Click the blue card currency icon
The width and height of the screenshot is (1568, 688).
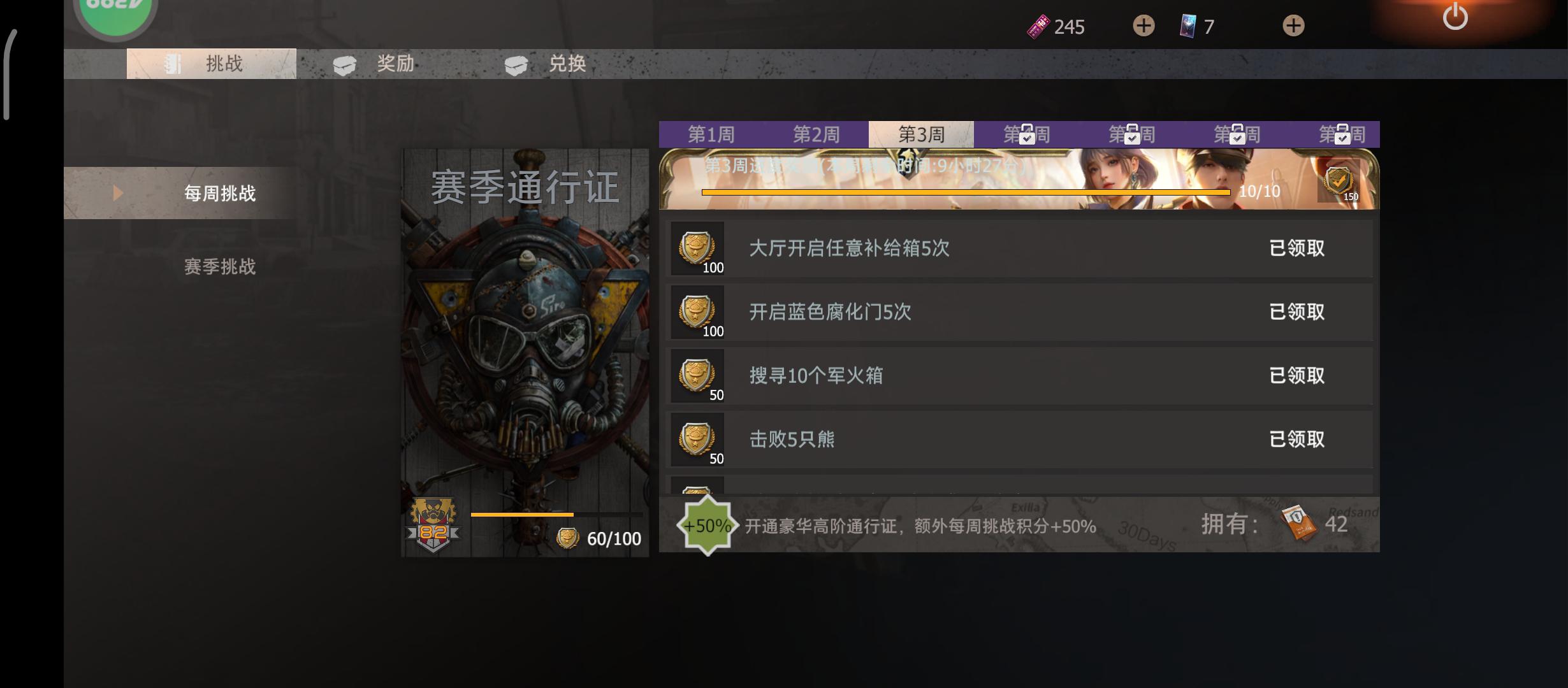pos(1188,26)
